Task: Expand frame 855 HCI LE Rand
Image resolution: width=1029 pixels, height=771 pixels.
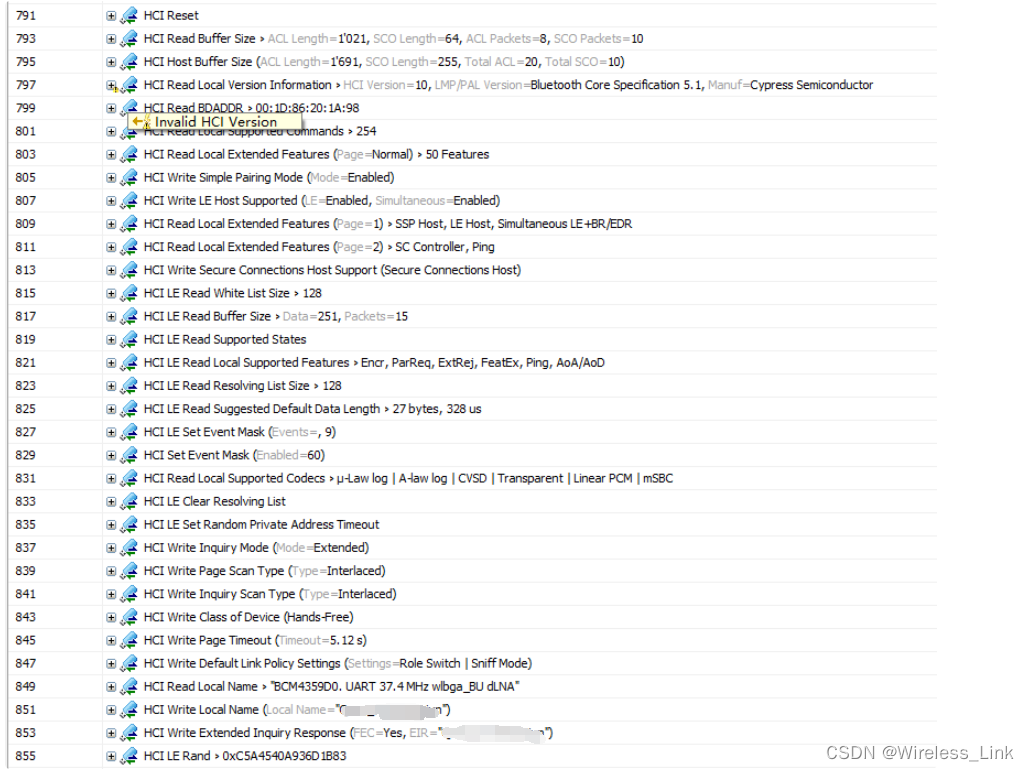Action: point(110,755)
